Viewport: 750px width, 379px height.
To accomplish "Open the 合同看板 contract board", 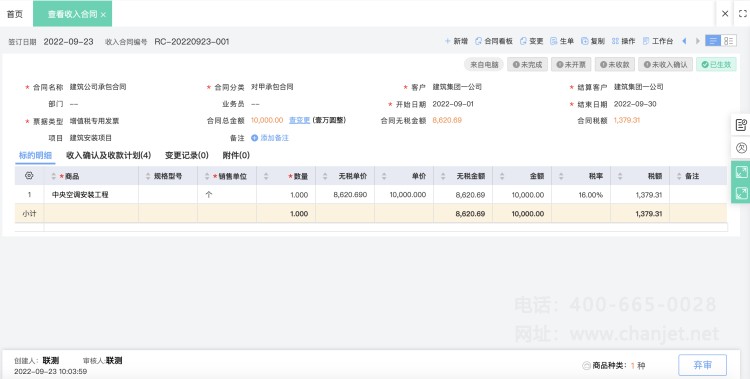I will click(494, 41).
